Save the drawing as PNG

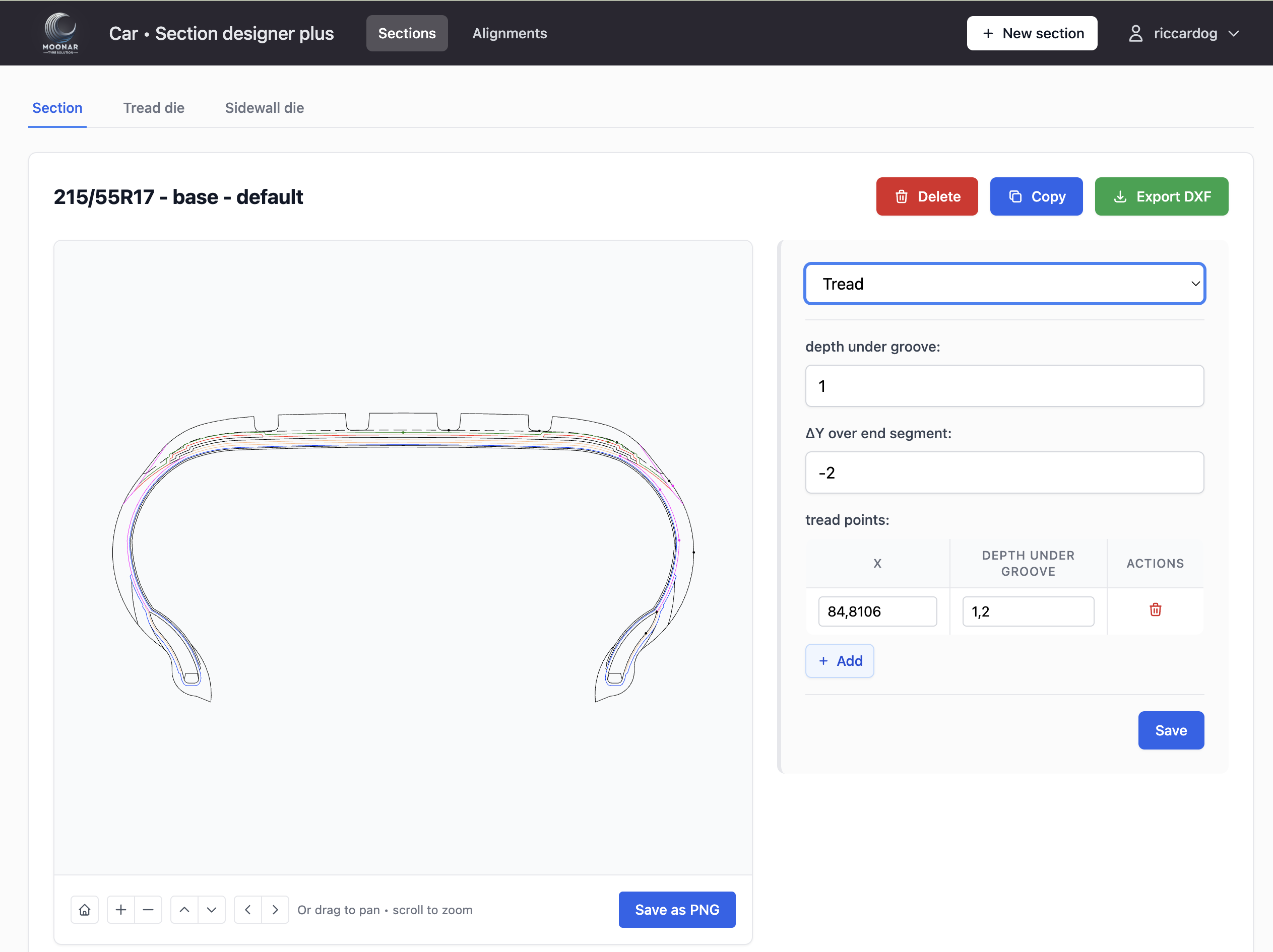point(677,909)
